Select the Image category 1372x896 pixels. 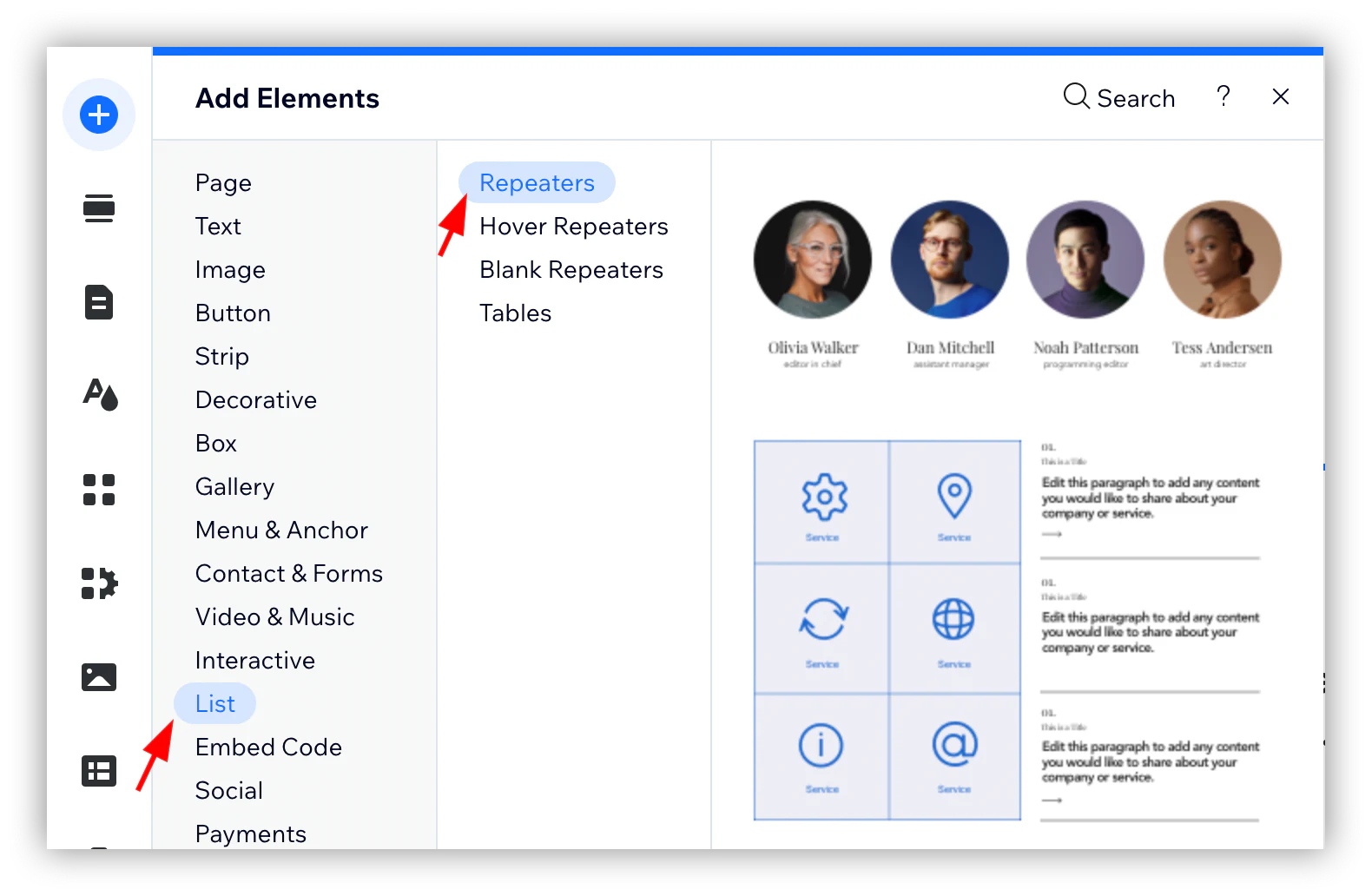[x=230, y=270]
